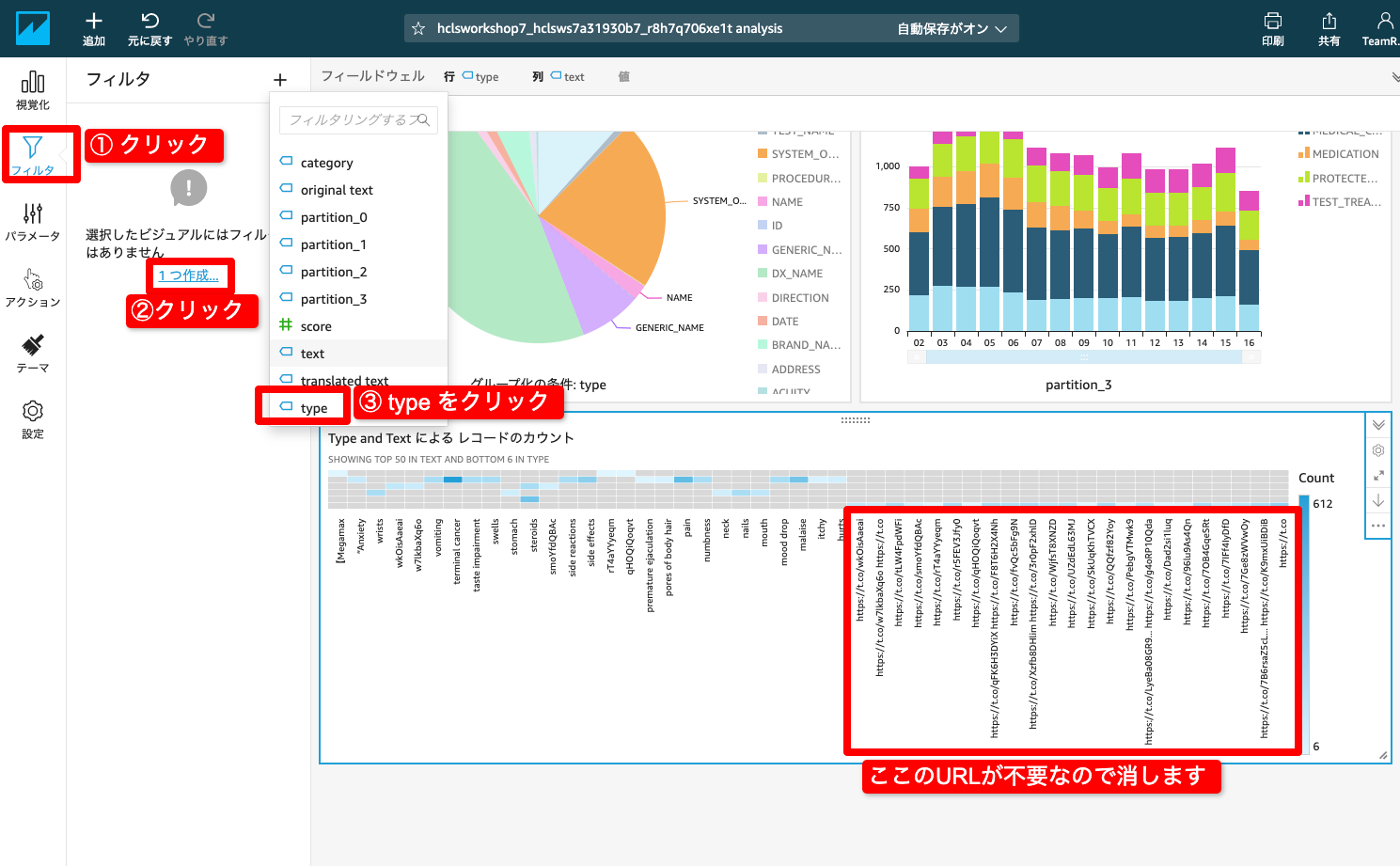The width and height of the screenshot is (1400, 866).
Task: Collapse the heatmap visual menu chevron
Action: pos(1378,425)
